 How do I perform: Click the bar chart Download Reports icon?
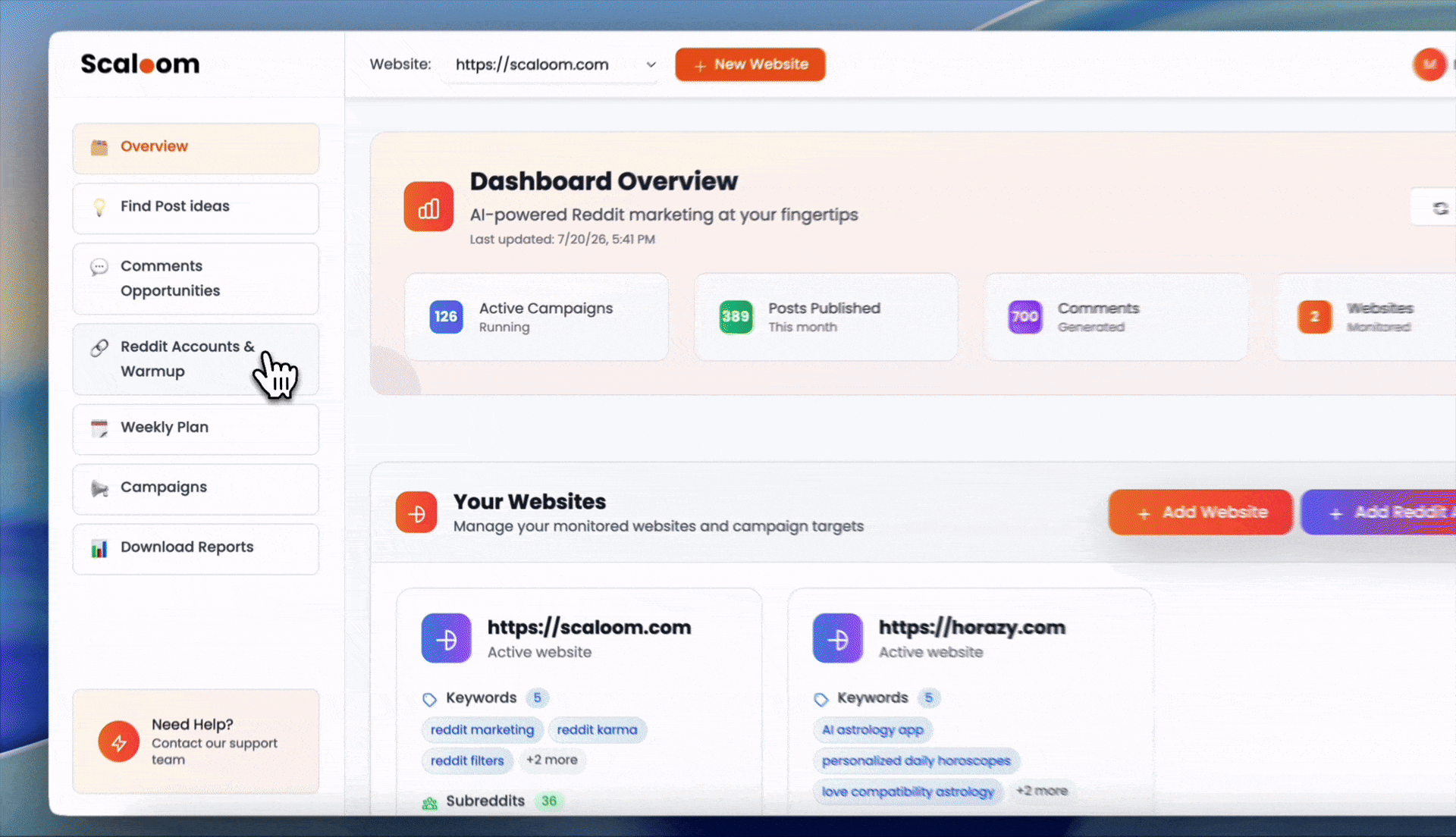point(99,548)
